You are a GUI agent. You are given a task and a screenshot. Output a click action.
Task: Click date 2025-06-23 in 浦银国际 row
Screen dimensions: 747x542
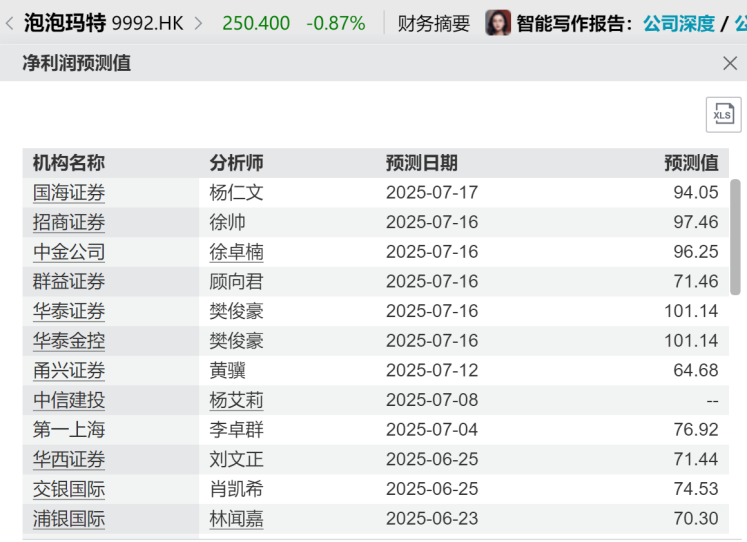432,518
